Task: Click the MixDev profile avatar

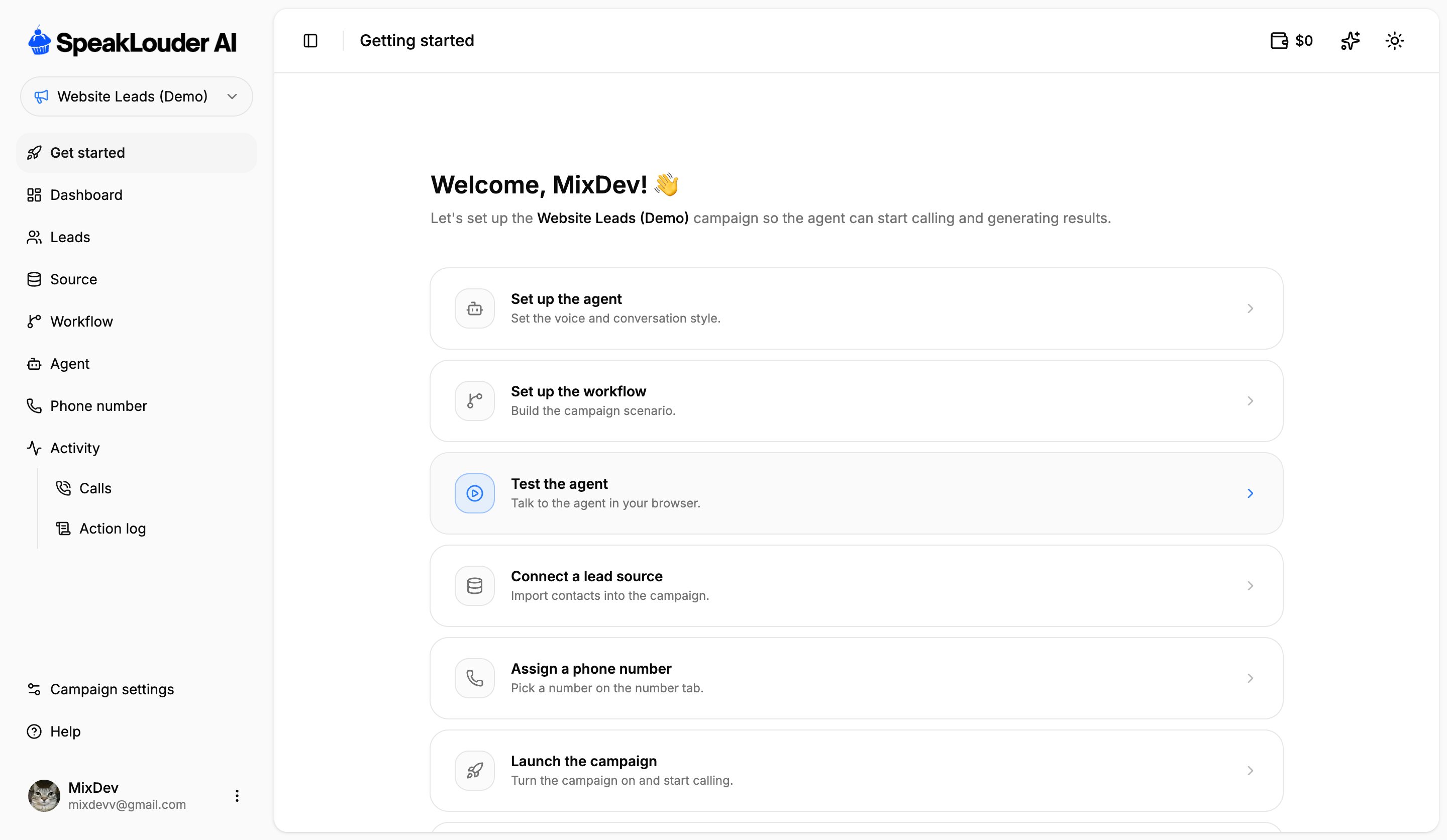Action: point(44,795)
